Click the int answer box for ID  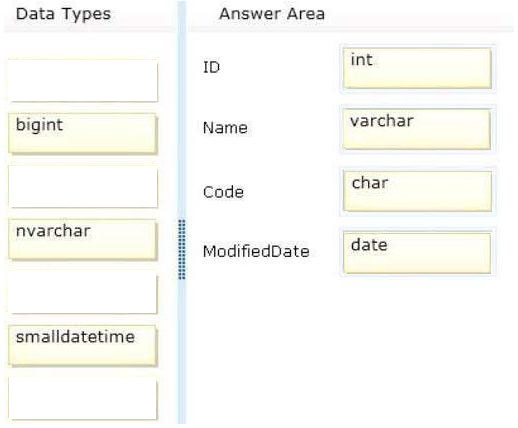click(417, 68)
